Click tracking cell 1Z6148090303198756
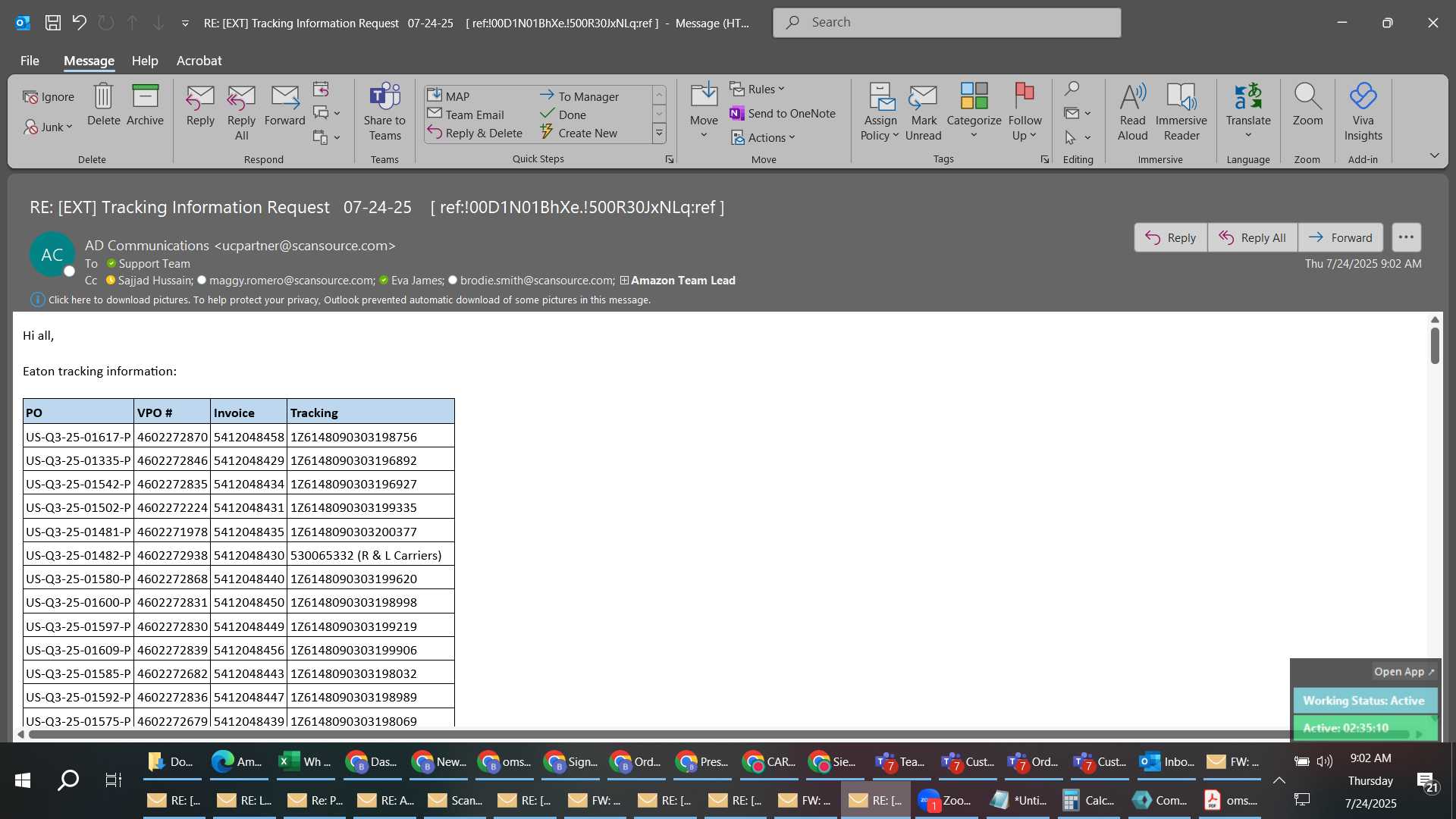The width and height of the screenshot is (1456, 819). coord(370,437)
